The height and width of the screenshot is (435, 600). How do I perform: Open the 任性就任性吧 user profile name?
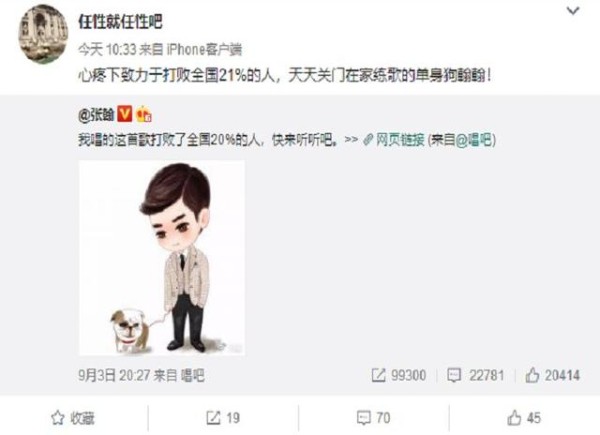(x=121, y=21)
